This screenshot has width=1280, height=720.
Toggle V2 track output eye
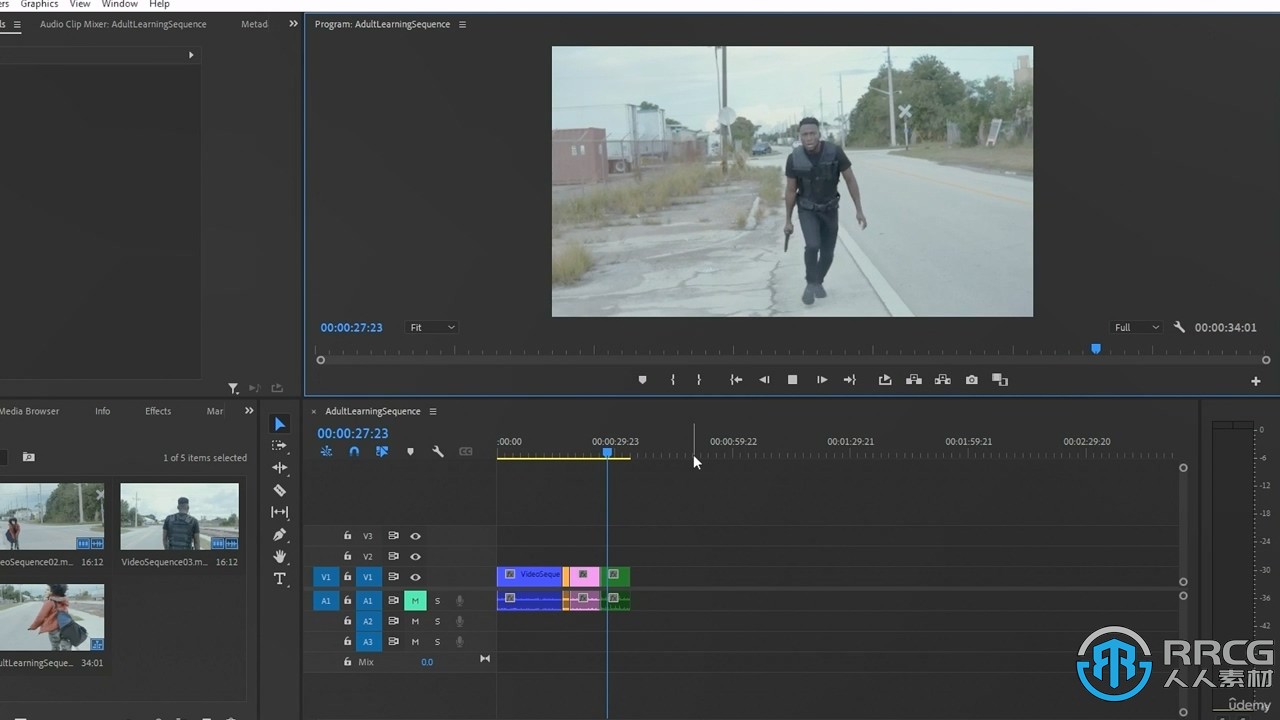coord(415,556)
